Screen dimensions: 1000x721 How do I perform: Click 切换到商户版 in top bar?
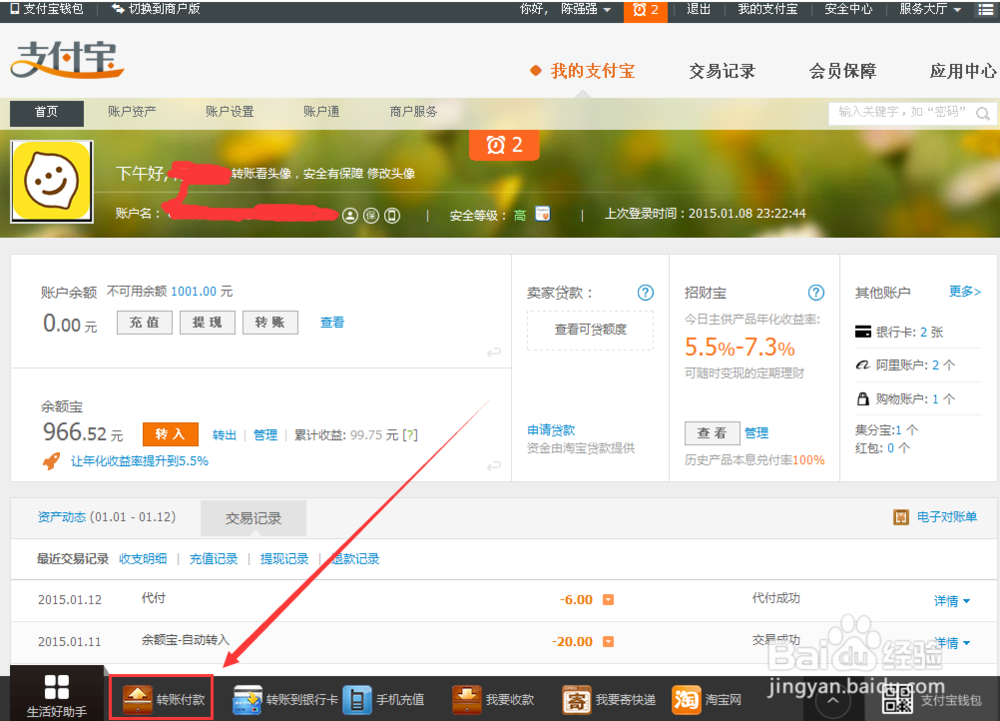click(x=157, y=9)
